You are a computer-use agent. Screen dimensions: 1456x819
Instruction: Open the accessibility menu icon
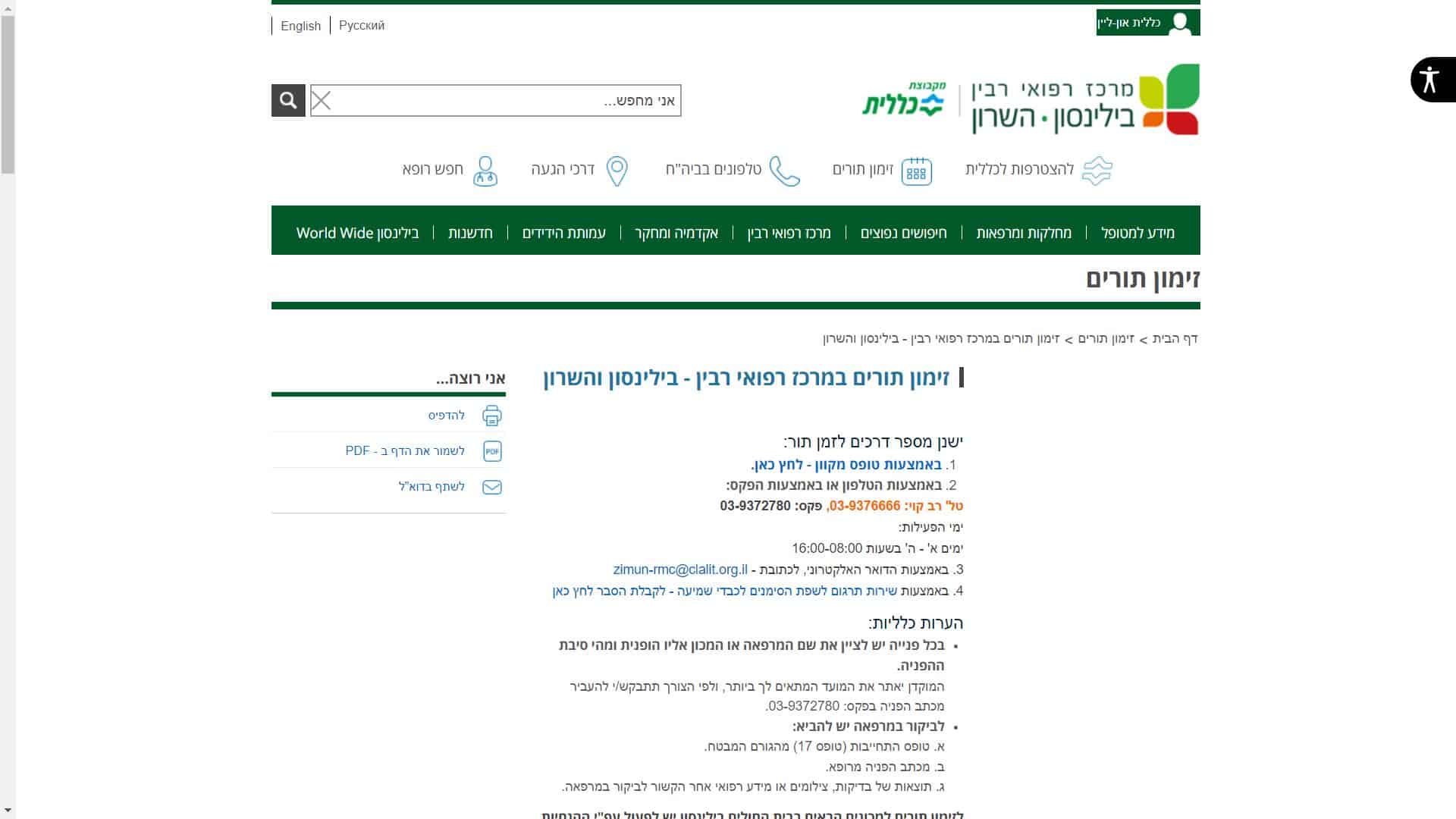[x=1429, y=80]
